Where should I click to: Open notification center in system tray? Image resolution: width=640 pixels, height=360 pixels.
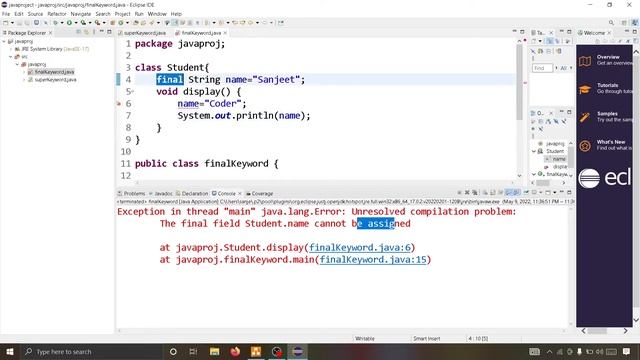pyautogui.click(x=627, y=351)
